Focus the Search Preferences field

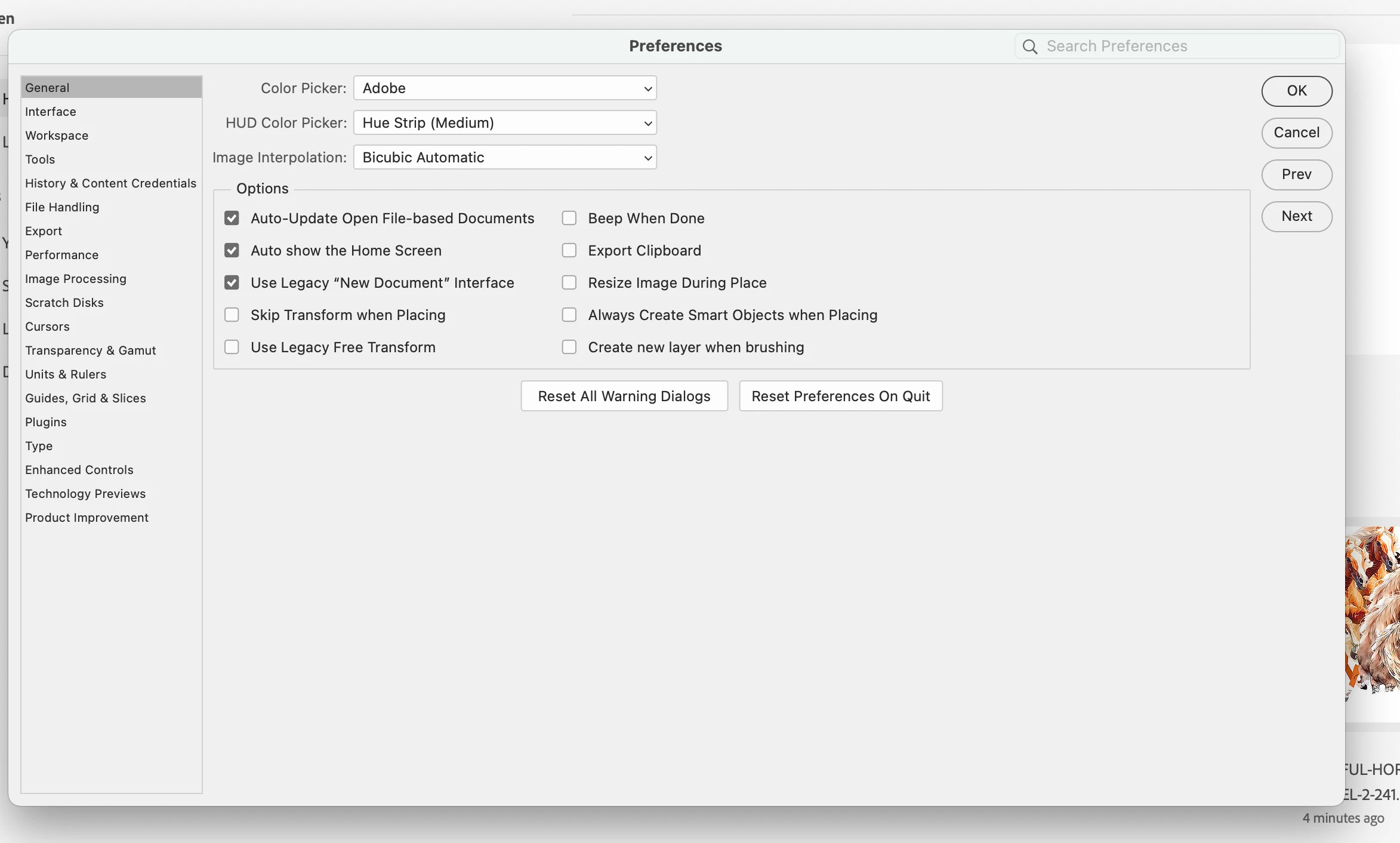(1188, 47)
